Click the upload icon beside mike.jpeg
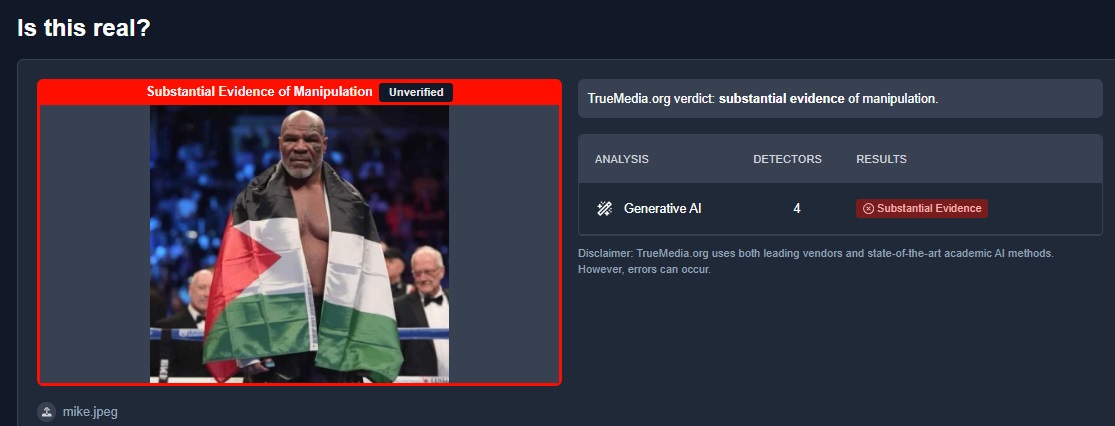This screenshot has width=1115, height=426. [x=46, y=412]
